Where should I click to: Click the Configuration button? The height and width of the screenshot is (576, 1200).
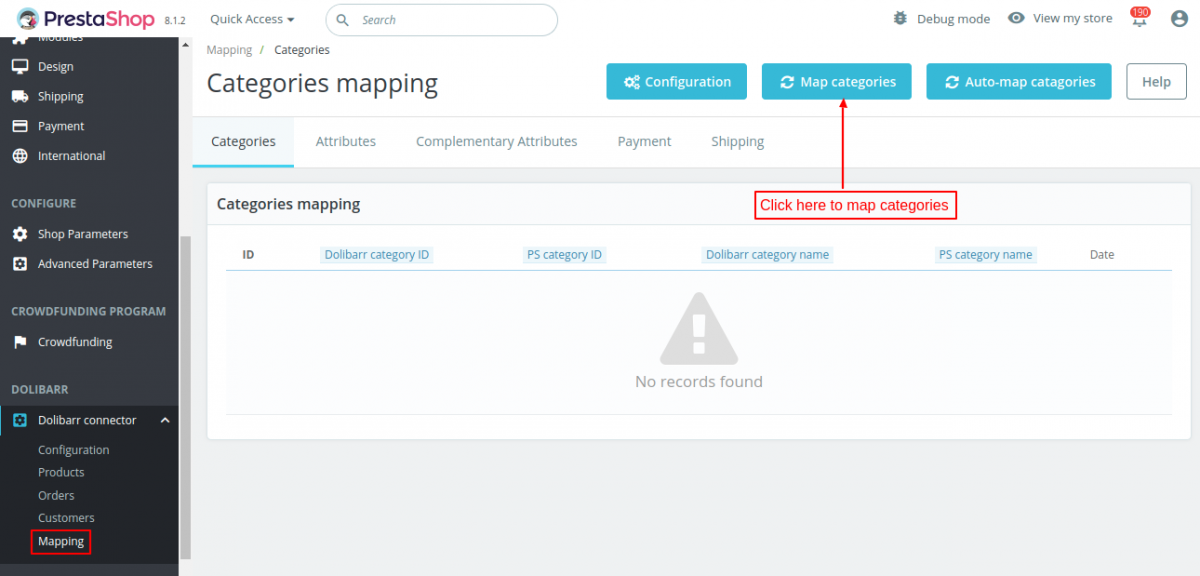(x=676, y=82)
